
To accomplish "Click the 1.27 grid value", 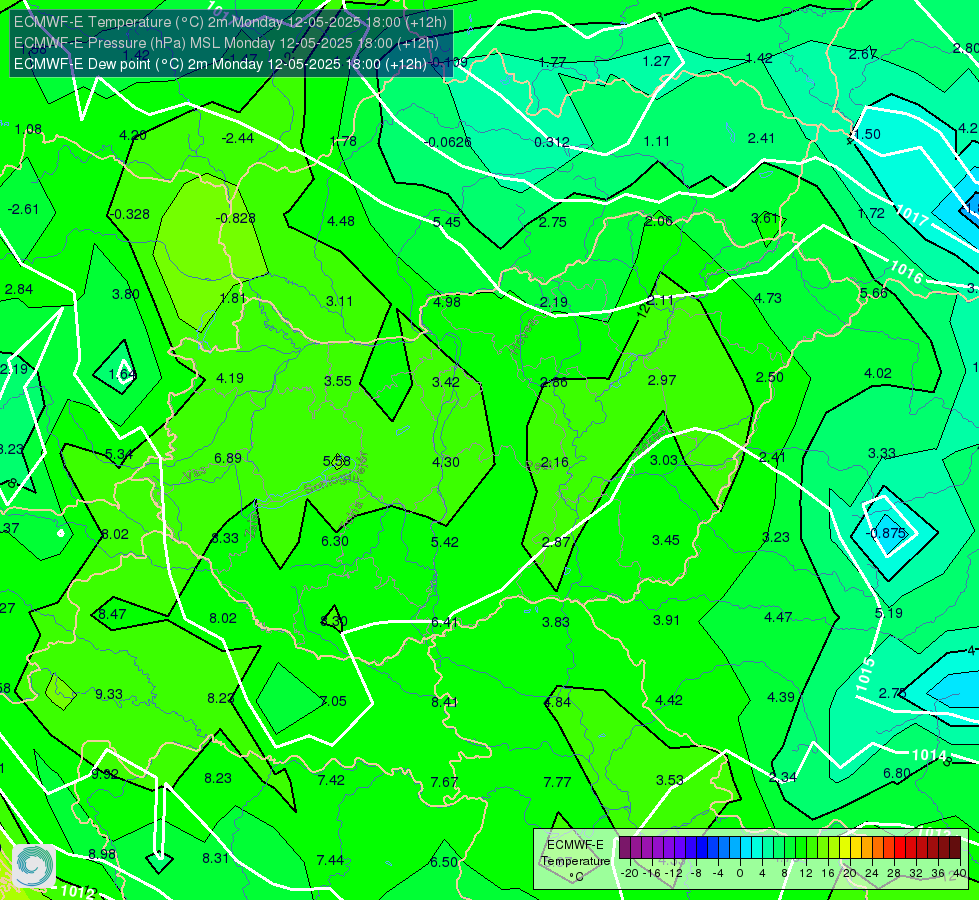I will click(656, 61).
